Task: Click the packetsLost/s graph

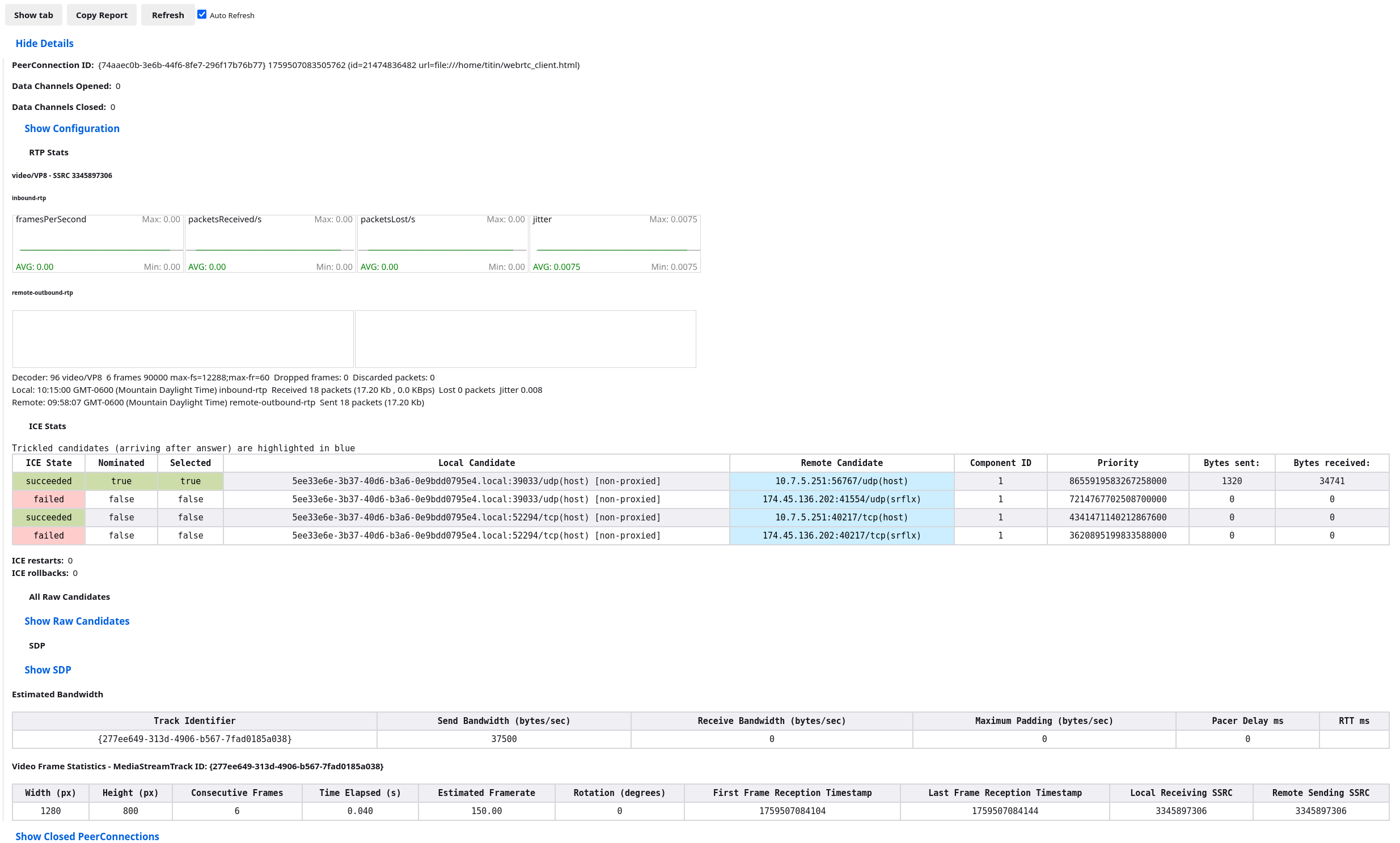Action: (442, 244)
